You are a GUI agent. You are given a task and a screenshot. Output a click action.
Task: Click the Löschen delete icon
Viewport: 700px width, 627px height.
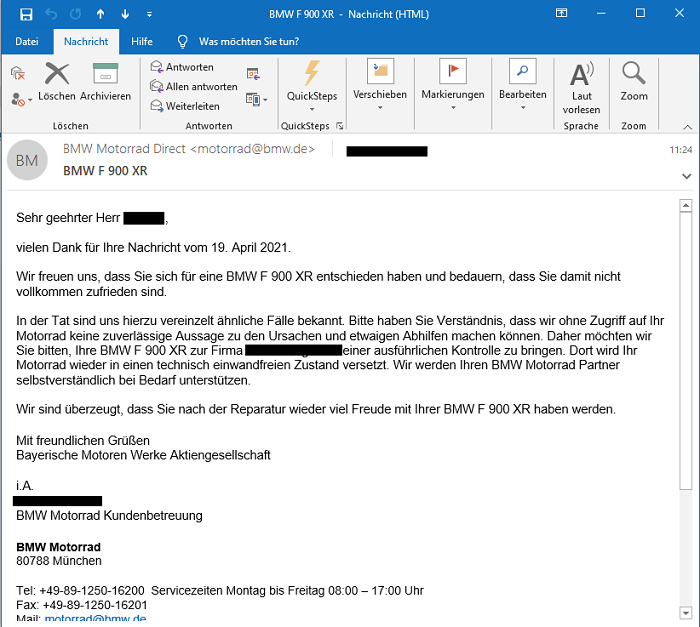tap(58, 80)
